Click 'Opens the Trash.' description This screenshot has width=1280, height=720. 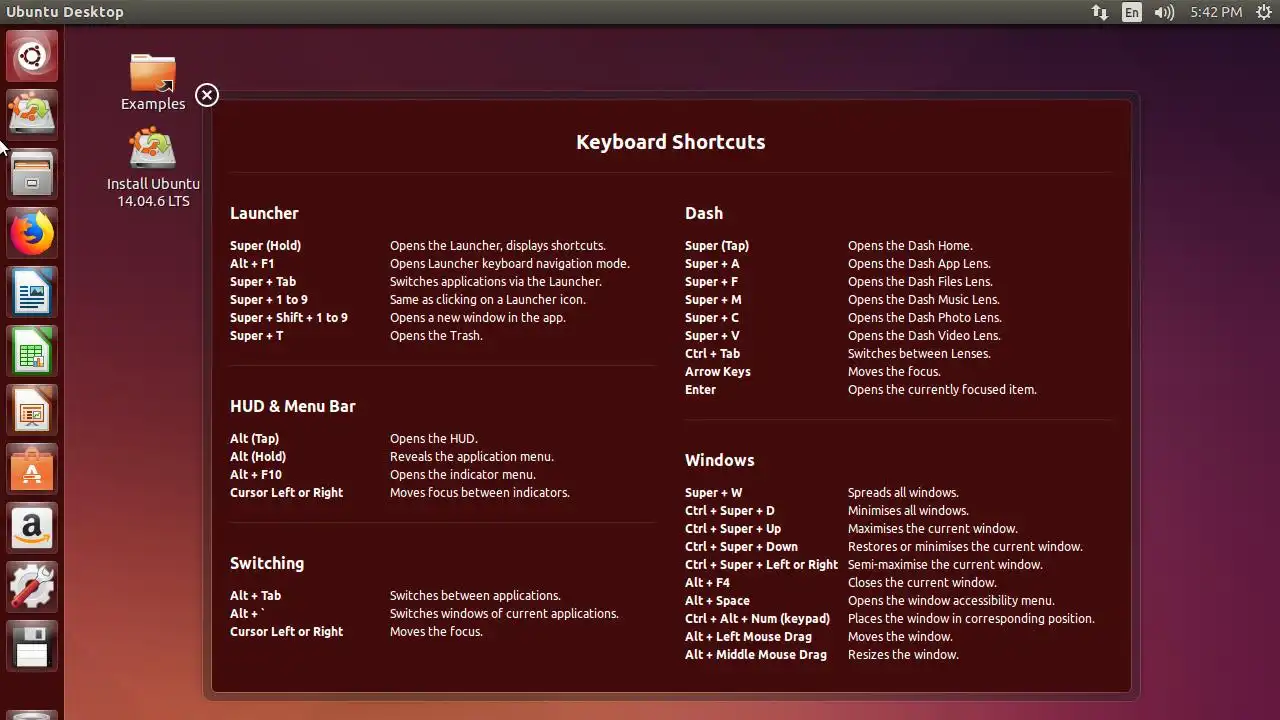[x=436, y=336]
